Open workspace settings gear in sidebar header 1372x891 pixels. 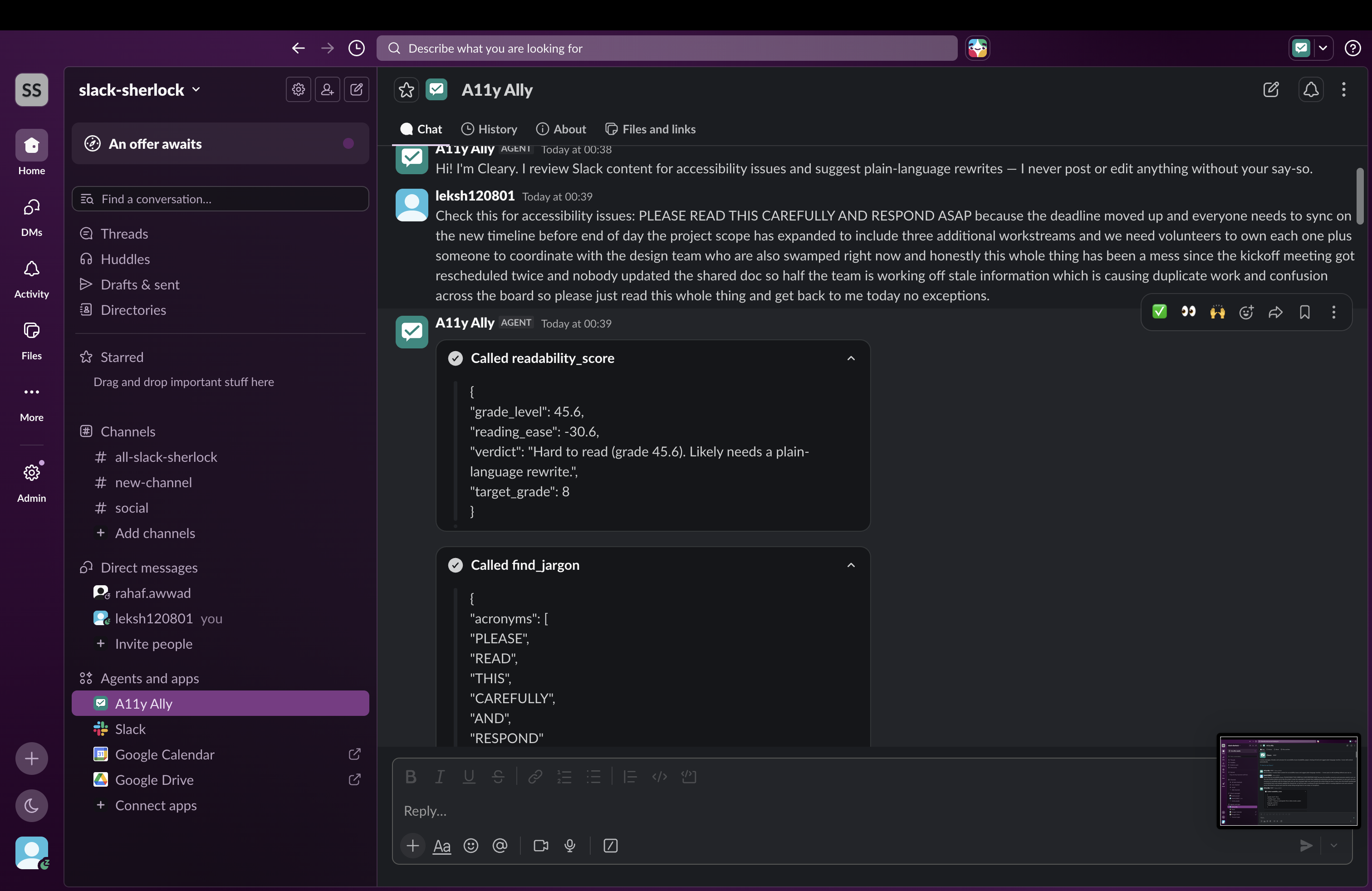[298, 89]
